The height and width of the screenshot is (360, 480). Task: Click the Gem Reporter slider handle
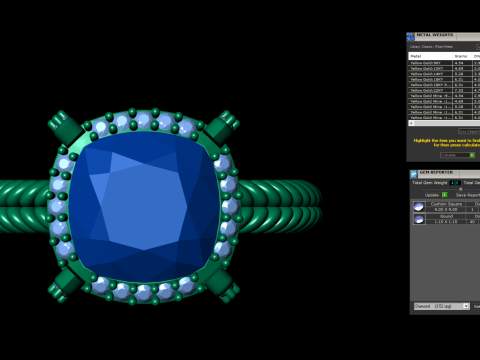[461, 189]
